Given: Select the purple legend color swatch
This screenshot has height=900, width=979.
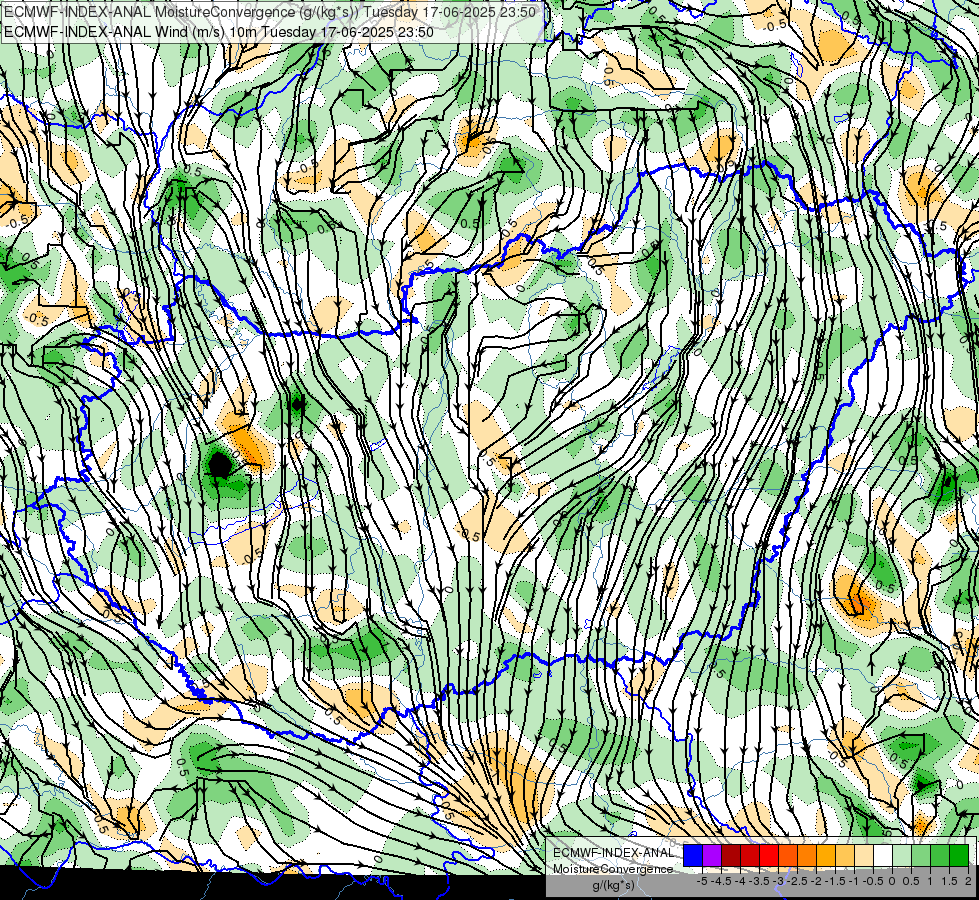Looking at the screenshot, I should pyautogui.click(x=712, y=856).
